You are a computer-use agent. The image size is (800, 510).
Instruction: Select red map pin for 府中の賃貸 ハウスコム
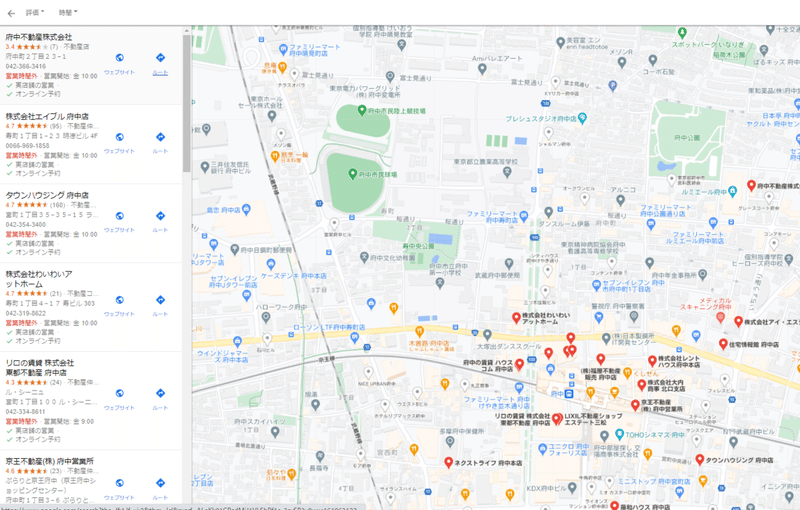[x=519, y=364]
